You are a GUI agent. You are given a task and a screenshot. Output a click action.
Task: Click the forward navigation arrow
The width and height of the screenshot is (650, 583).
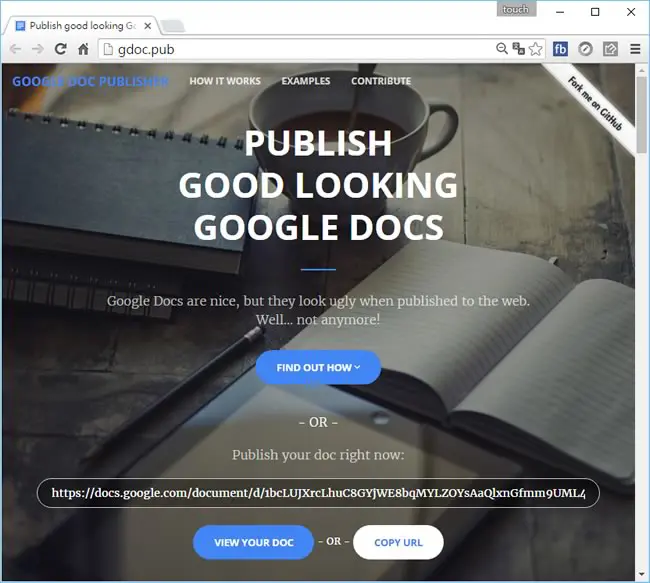(38, 49)
